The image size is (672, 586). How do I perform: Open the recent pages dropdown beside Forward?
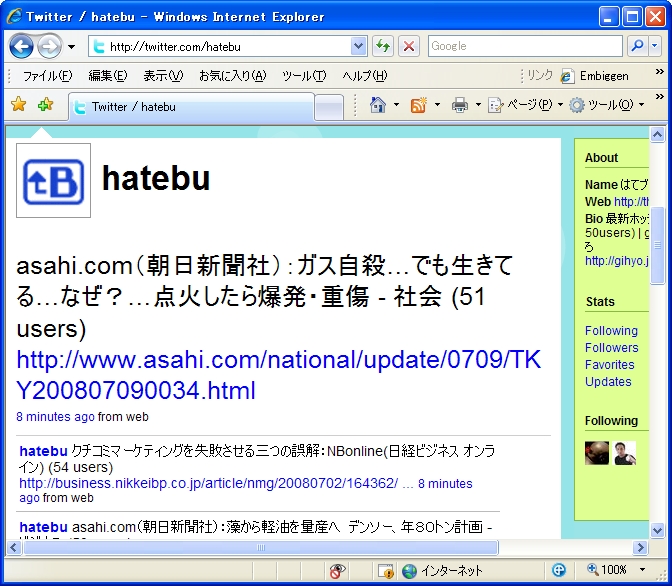click(x=72, y=47)
